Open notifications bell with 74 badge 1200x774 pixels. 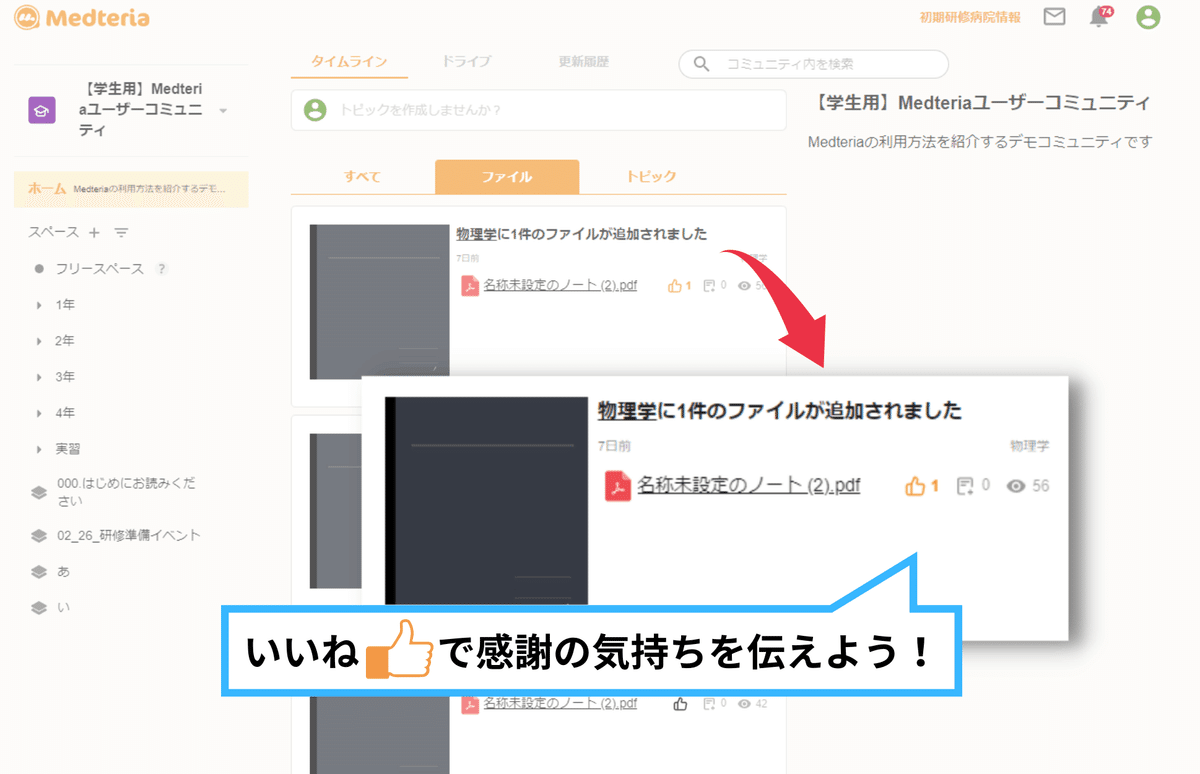coord(1100,17)
